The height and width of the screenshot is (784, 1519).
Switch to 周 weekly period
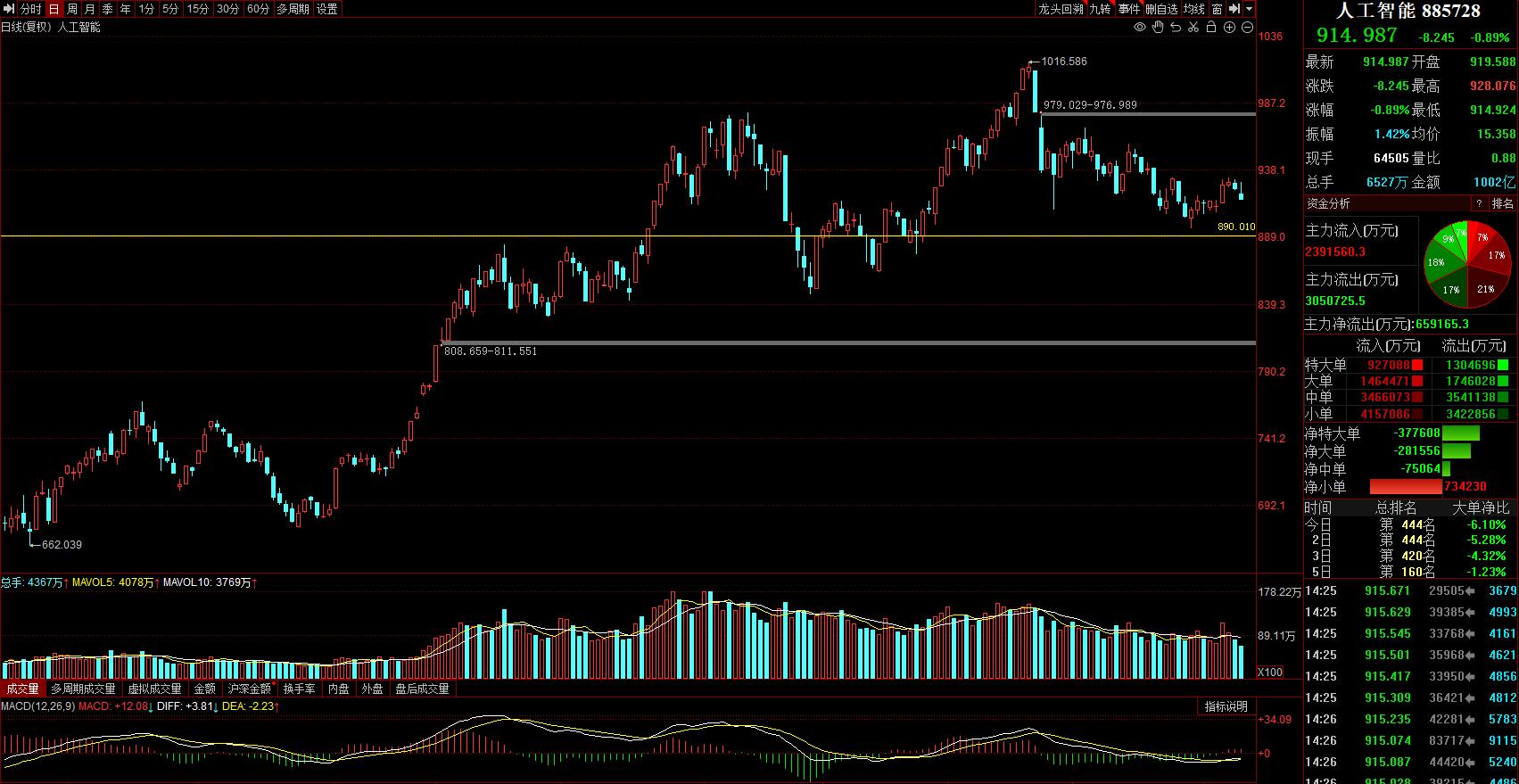pyautogui.click(x=72, y=9)
